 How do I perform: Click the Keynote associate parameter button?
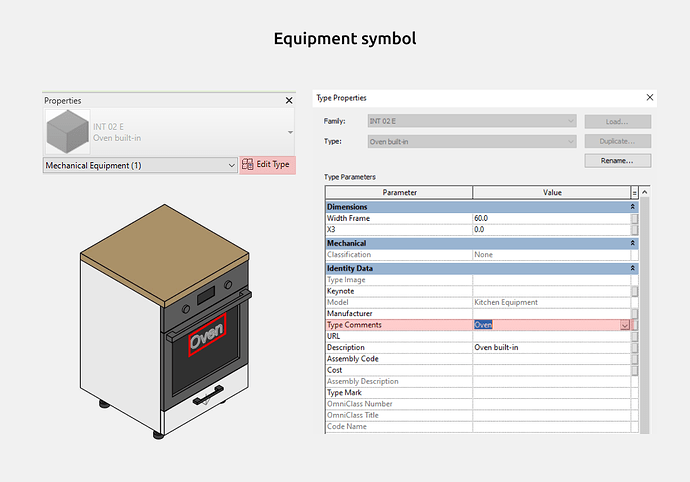[x=634, y=291]
